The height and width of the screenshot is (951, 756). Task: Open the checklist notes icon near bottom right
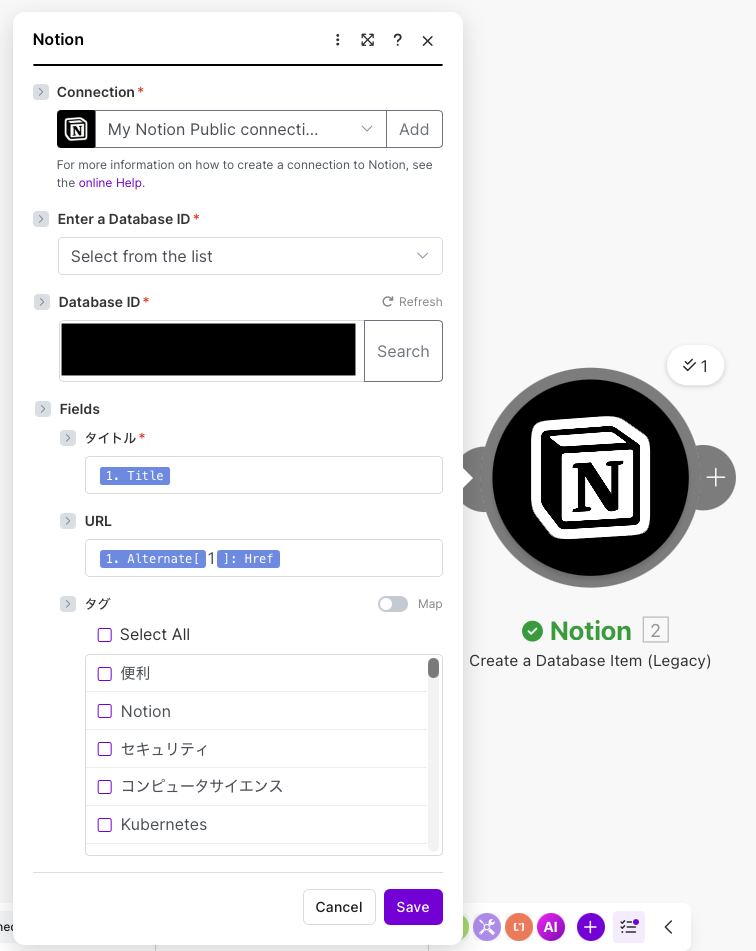click(x=628, y=927)
